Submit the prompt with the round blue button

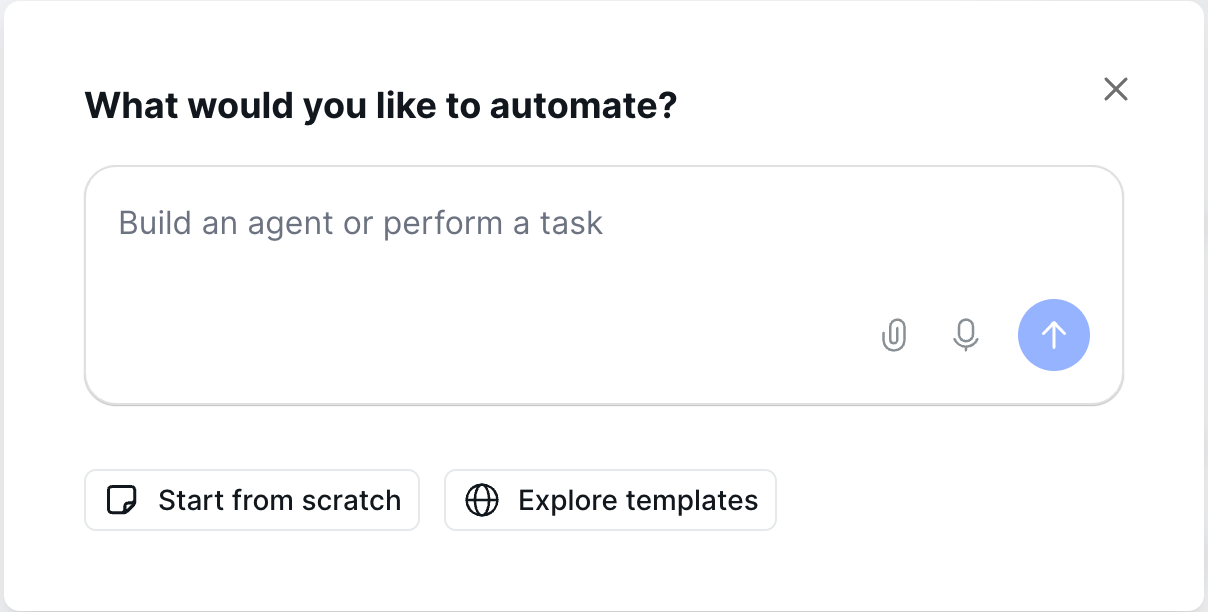click(1054, 335)
